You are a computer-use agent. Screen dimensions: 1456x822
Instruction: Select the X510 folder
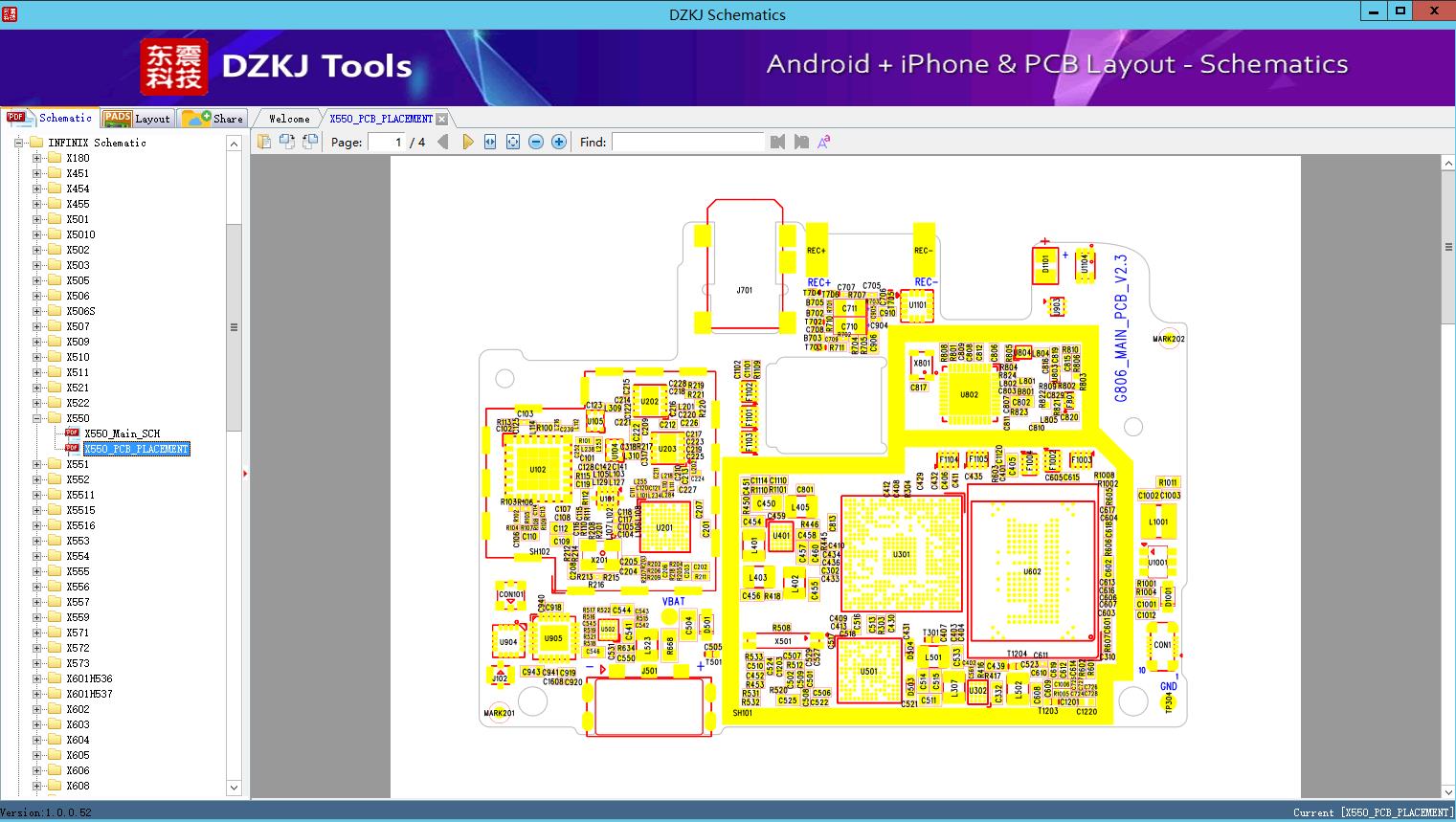[78, 357]
